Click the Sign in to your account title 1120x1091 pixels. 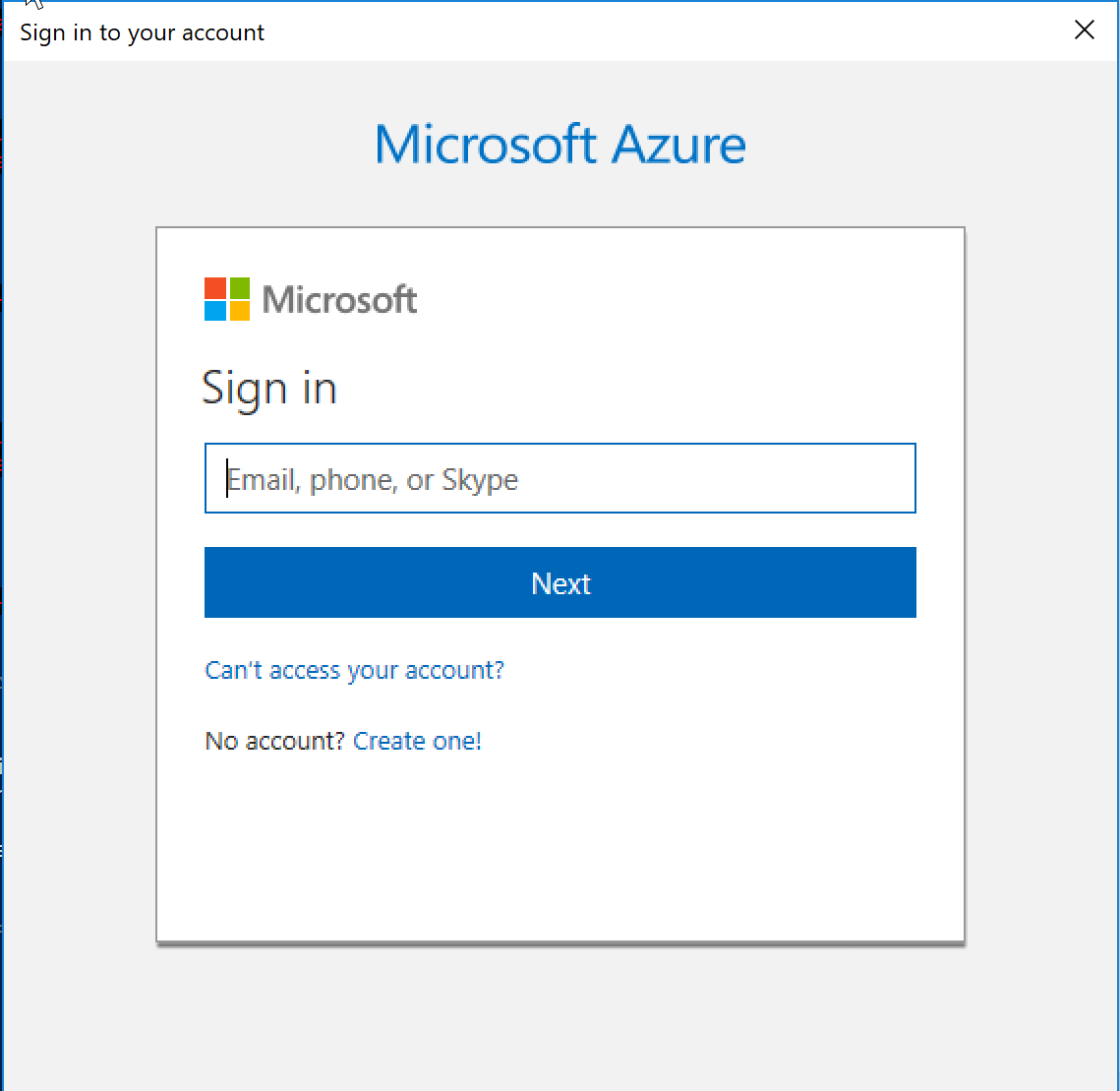coord(143,32)
